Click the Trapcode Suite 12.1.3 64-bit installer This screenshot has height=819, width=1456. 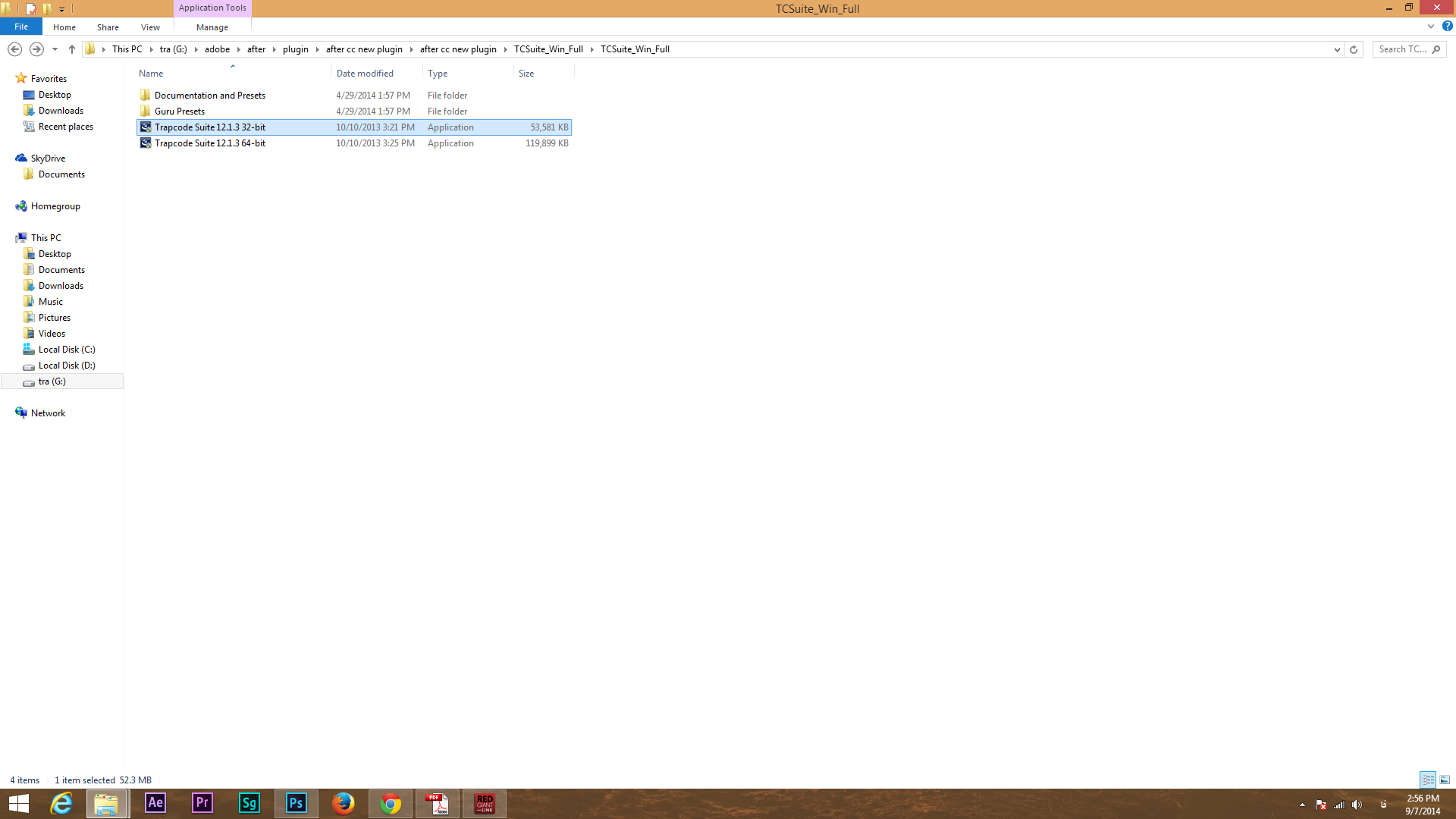(x=209, y=143)
